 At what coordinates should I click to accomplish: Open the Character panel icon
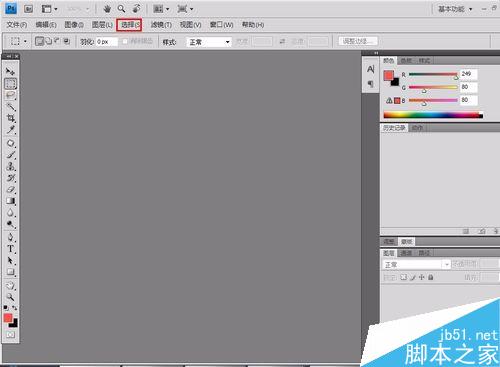(x=370, y=69)
